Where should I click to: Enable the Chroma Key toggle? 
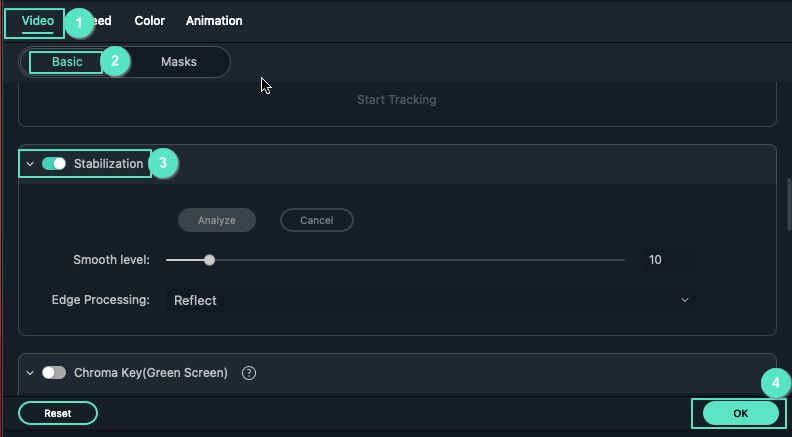(54, 373)
